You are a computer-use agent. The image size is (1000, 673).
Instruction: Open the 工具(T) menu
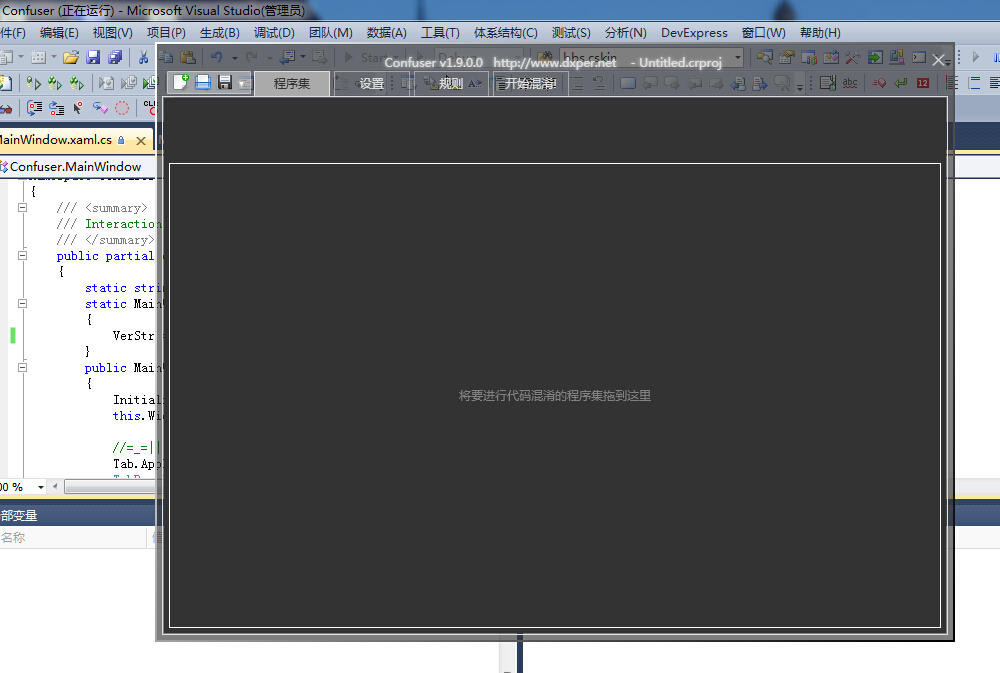click(440, 33)
